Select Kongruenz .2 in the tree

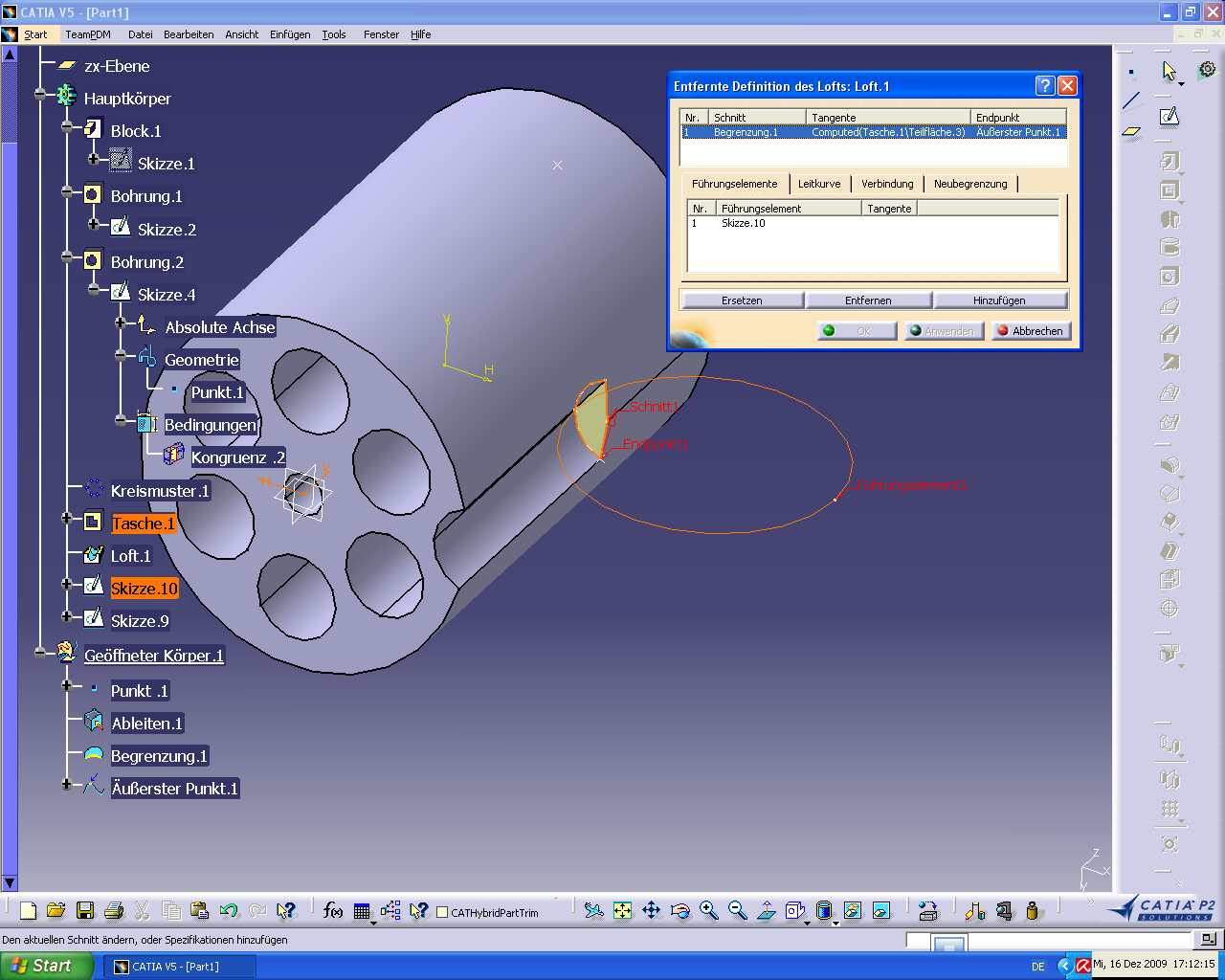click(238, 457)
